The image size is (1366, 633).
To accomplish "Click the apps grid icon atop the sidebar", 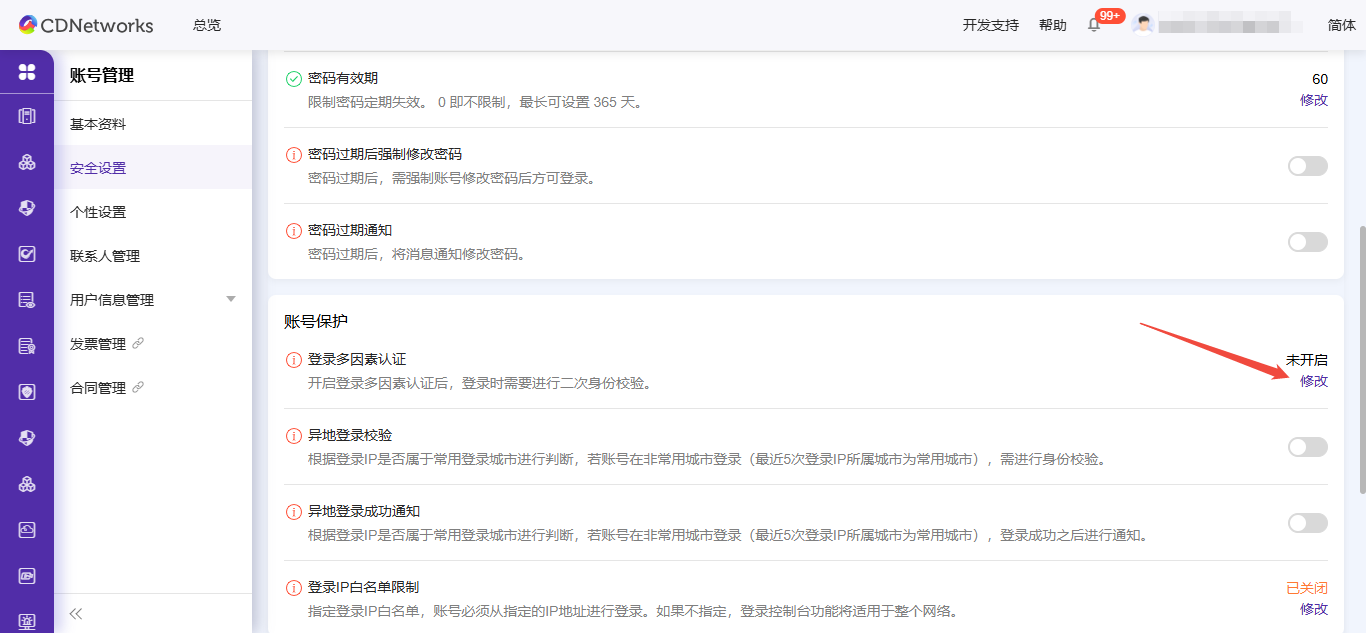I will pyautogui.click(x=26, y=73).
